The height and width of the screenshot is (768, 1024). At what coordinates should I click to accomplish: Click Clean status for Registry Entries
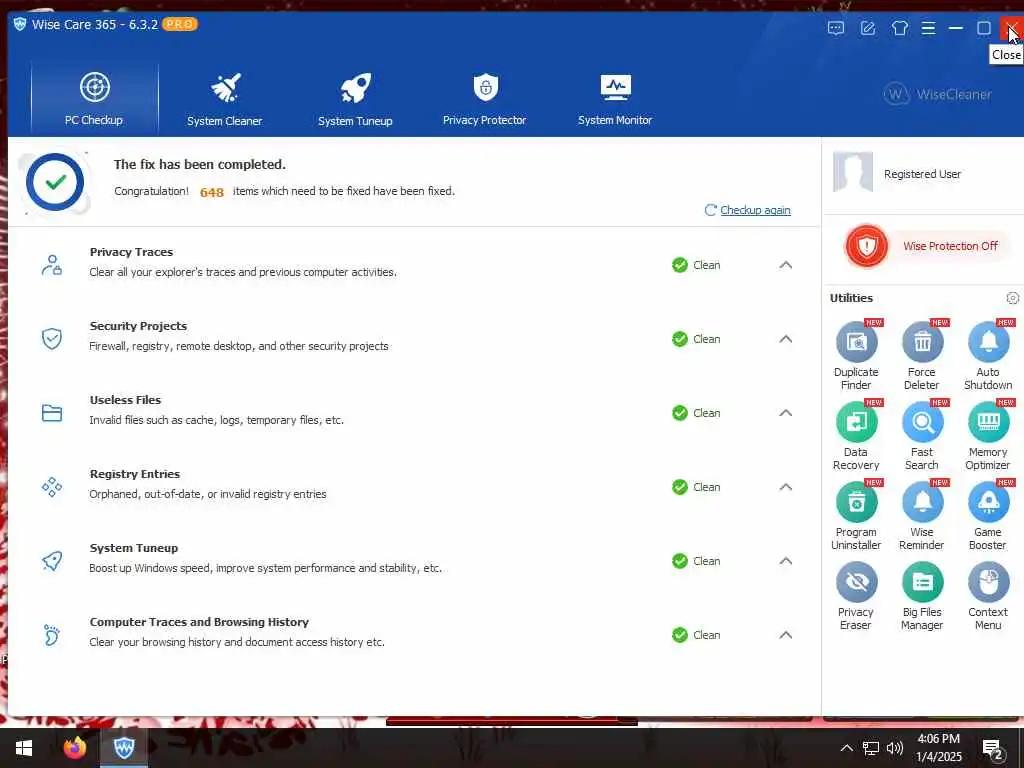696,487
